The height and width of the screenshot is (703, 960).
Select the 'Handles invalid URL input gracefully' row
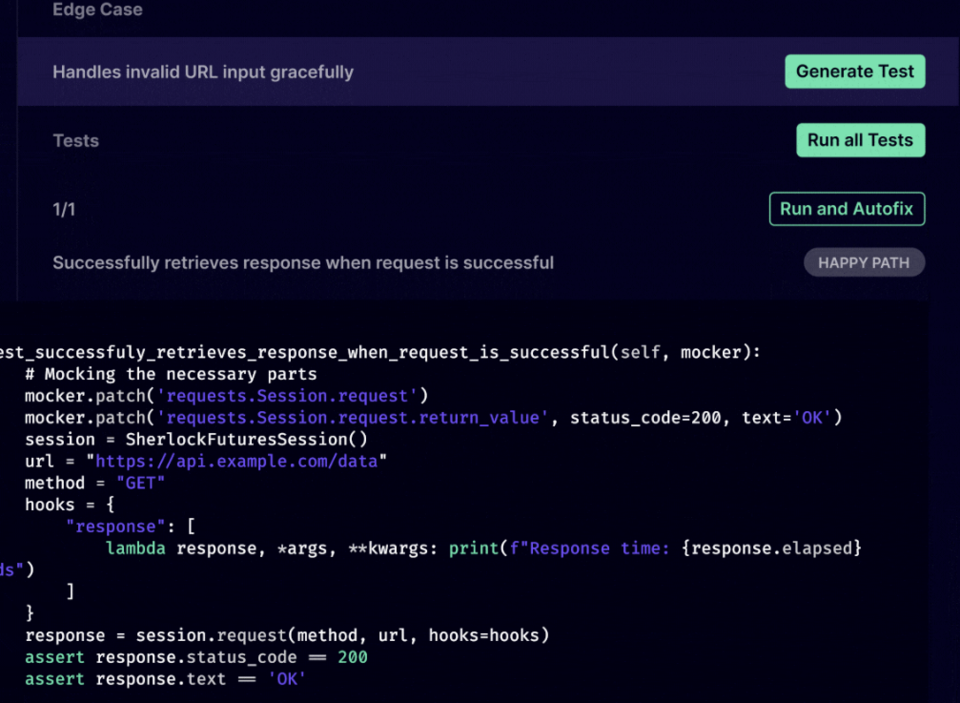tap(203, 72)
